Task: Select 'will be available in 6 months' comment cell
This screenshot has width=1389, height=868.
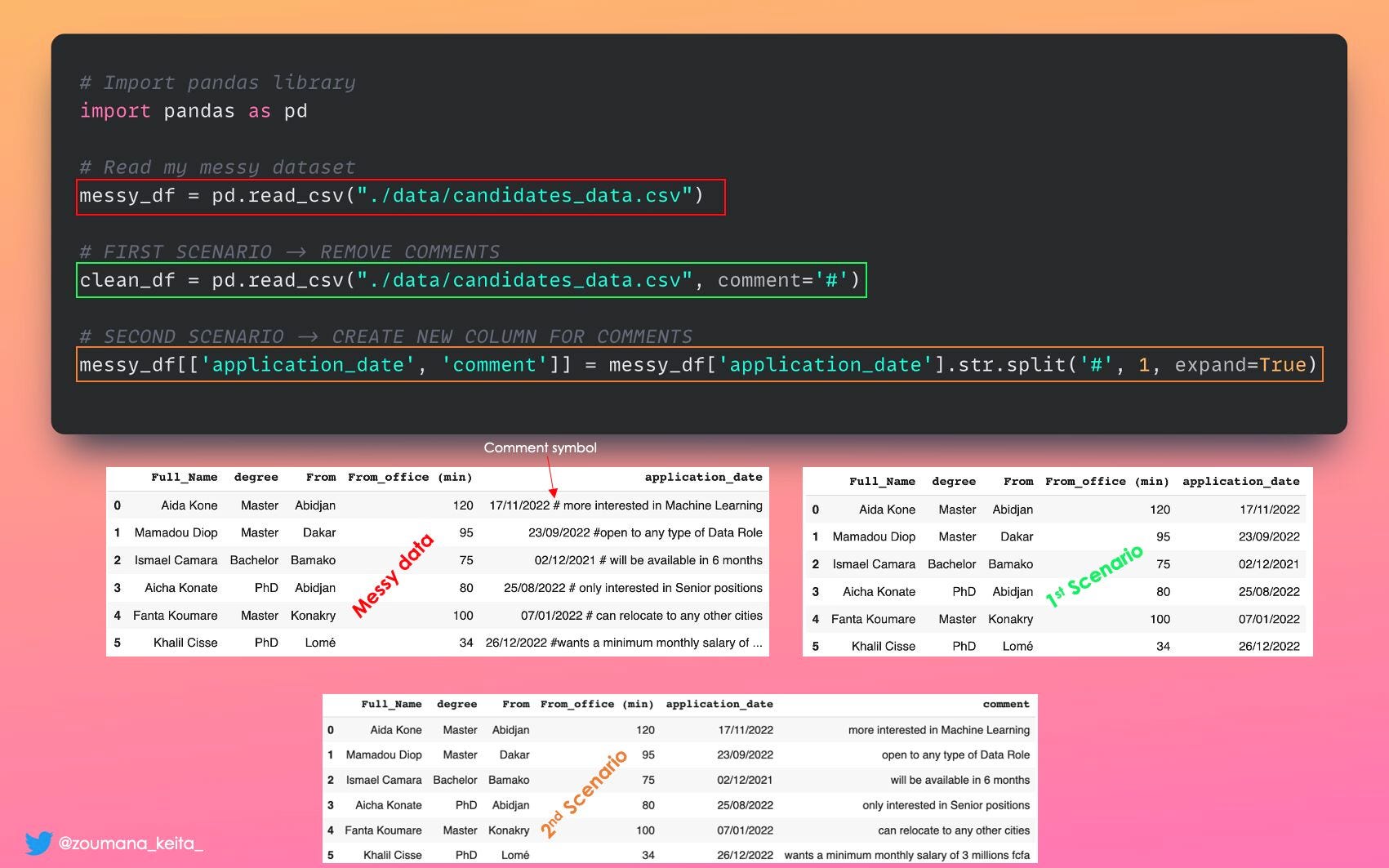Action: [960, 781]
